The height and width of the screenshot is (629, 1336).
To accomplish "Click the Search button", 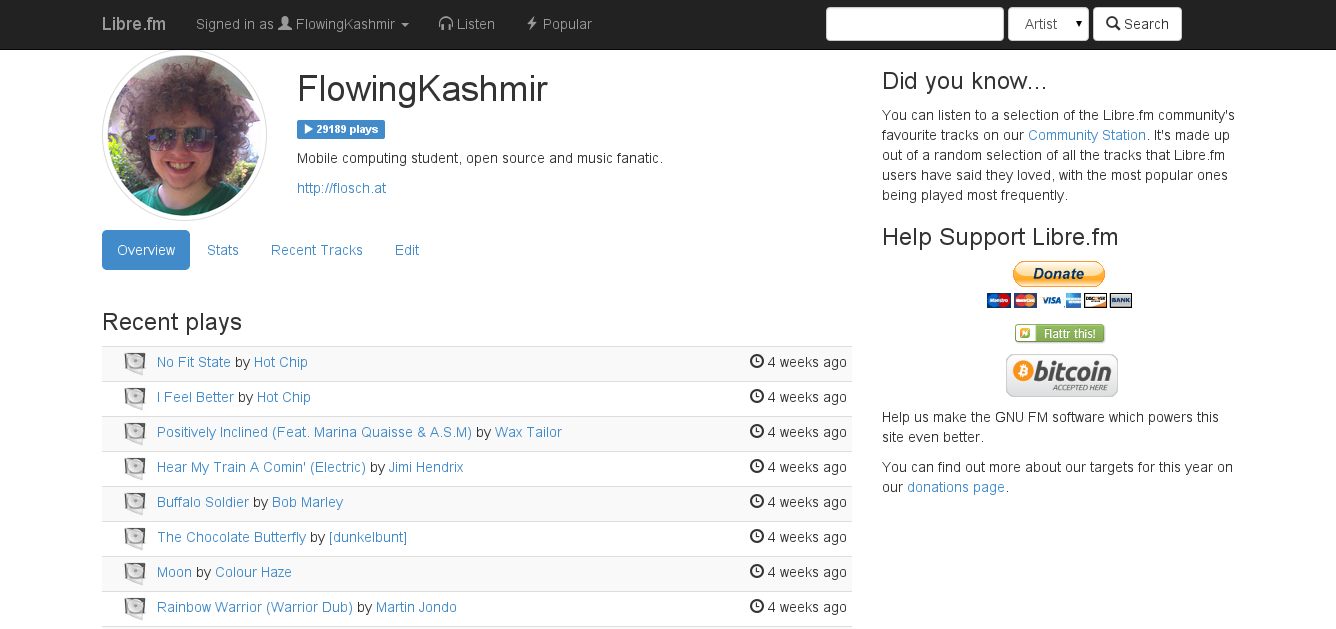I will pos(1137,24).
